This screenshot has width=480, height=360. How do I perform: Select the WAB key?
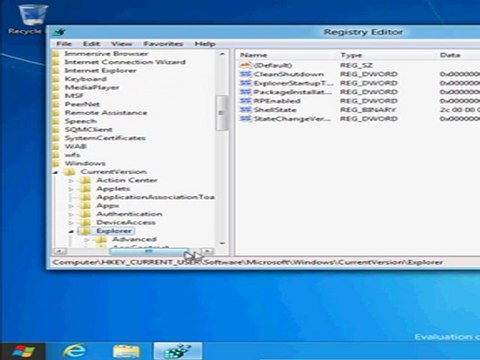pyautogui.click(x=76, y=146)
